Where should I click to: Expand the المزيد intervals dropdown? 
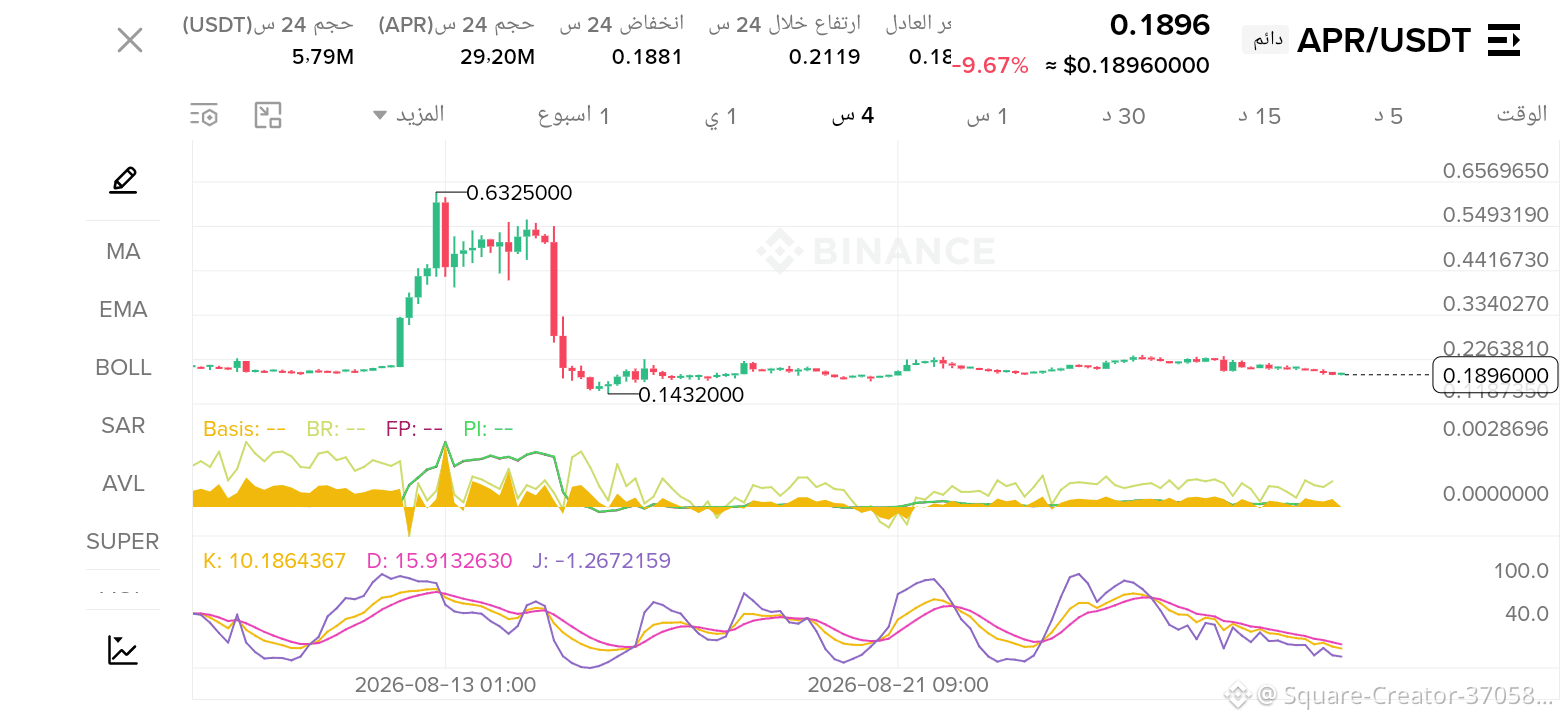click(x=409, y=114)
